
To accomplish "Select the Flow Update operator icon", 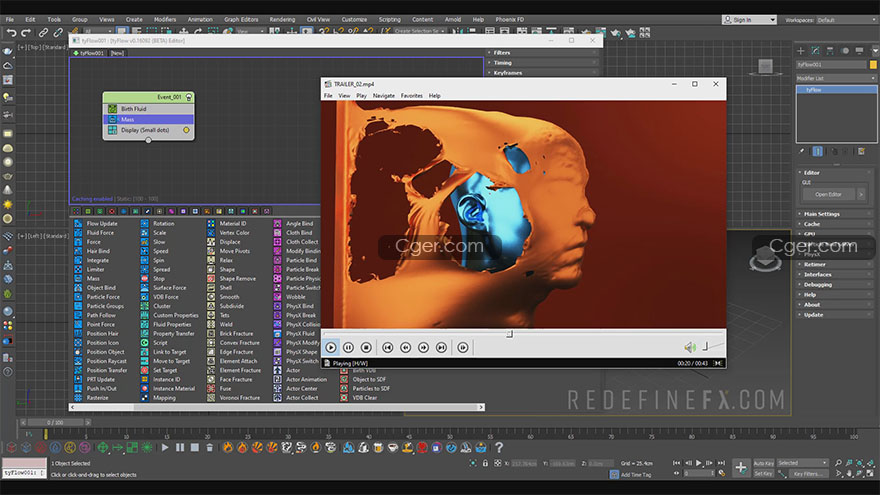I will [78, 223].
